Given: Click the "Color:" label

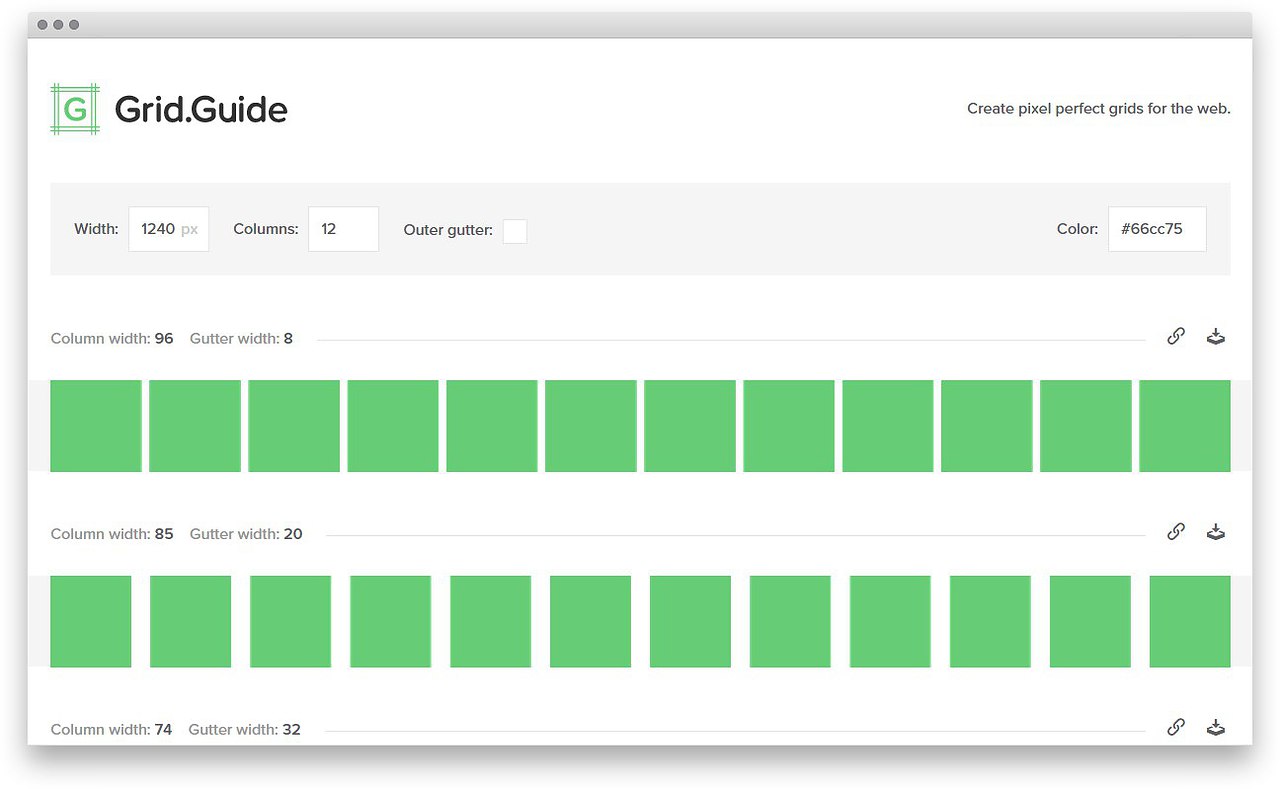Looking at the screenshot, I should [1078, 229].
